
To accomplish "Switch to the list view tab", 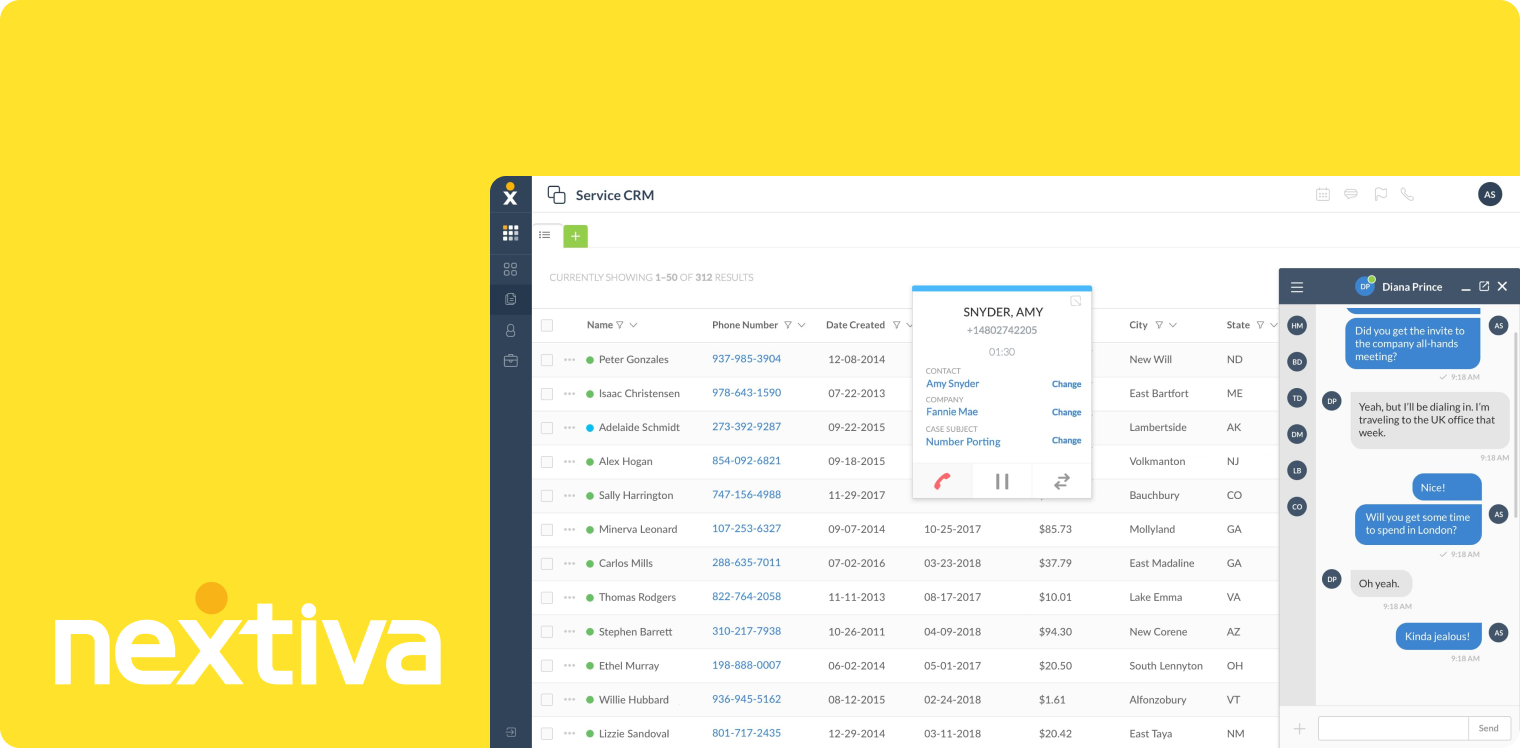I will click(545, 235).
